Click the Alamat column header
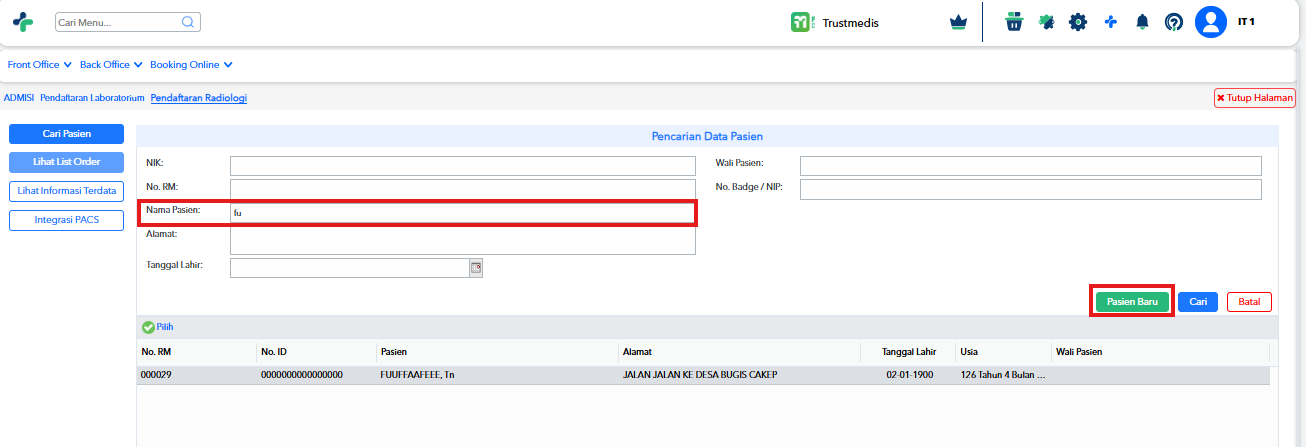The image size is (1306, 447). [x=638, y=352]
